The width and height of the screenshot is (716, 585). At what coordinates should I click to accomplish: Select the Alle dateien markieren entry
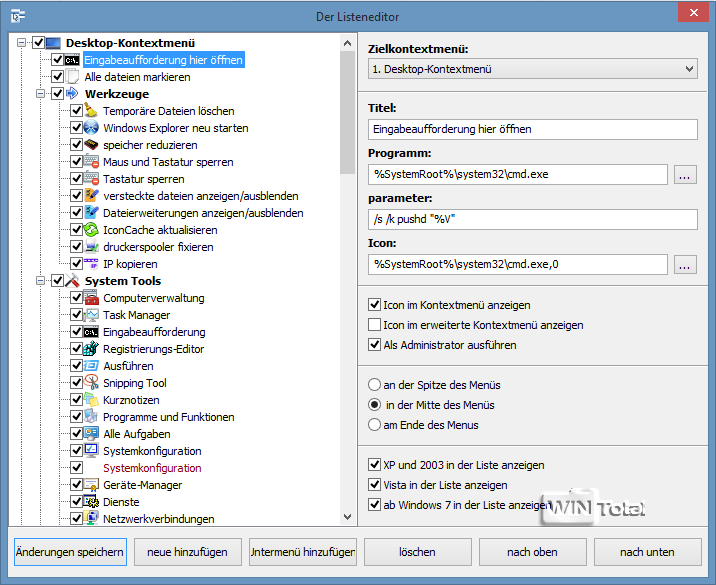click(x=137, y=77)
